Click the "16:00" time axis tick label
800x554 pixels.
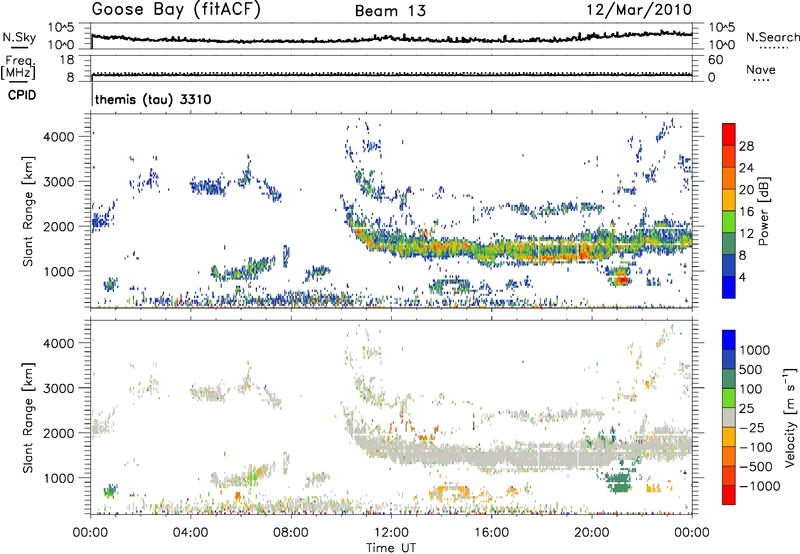(x=491, y=533)
